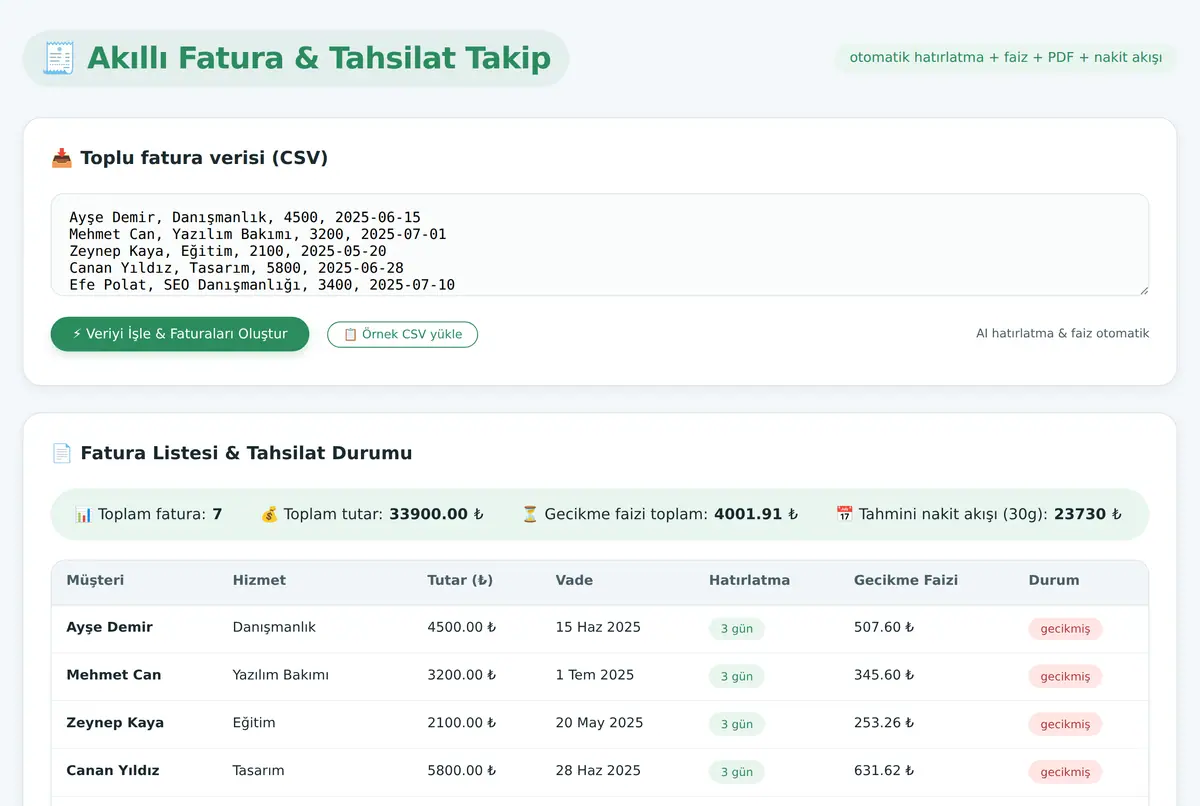Image resolution: width=1200 pixels, height=806 pixels.
Task: Click the 253.26 ₺ late interest cell
Action: tap(884, 723)
